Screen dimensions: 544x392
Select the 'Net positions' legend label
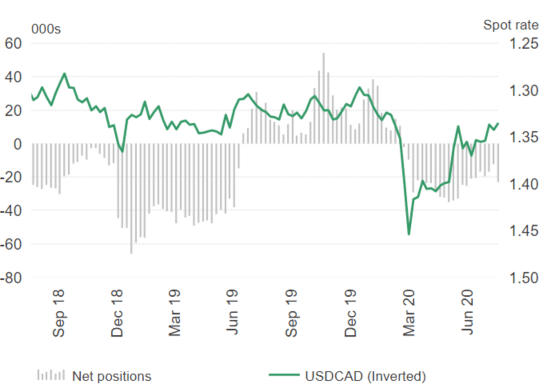coord(112,376)
